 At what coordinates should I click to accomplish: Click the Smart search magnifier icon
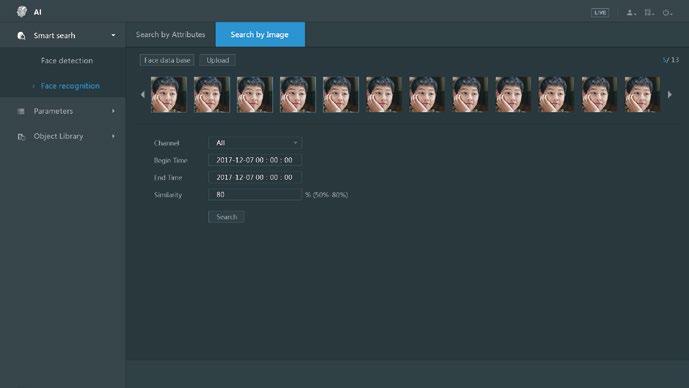(x=21, y=36)
